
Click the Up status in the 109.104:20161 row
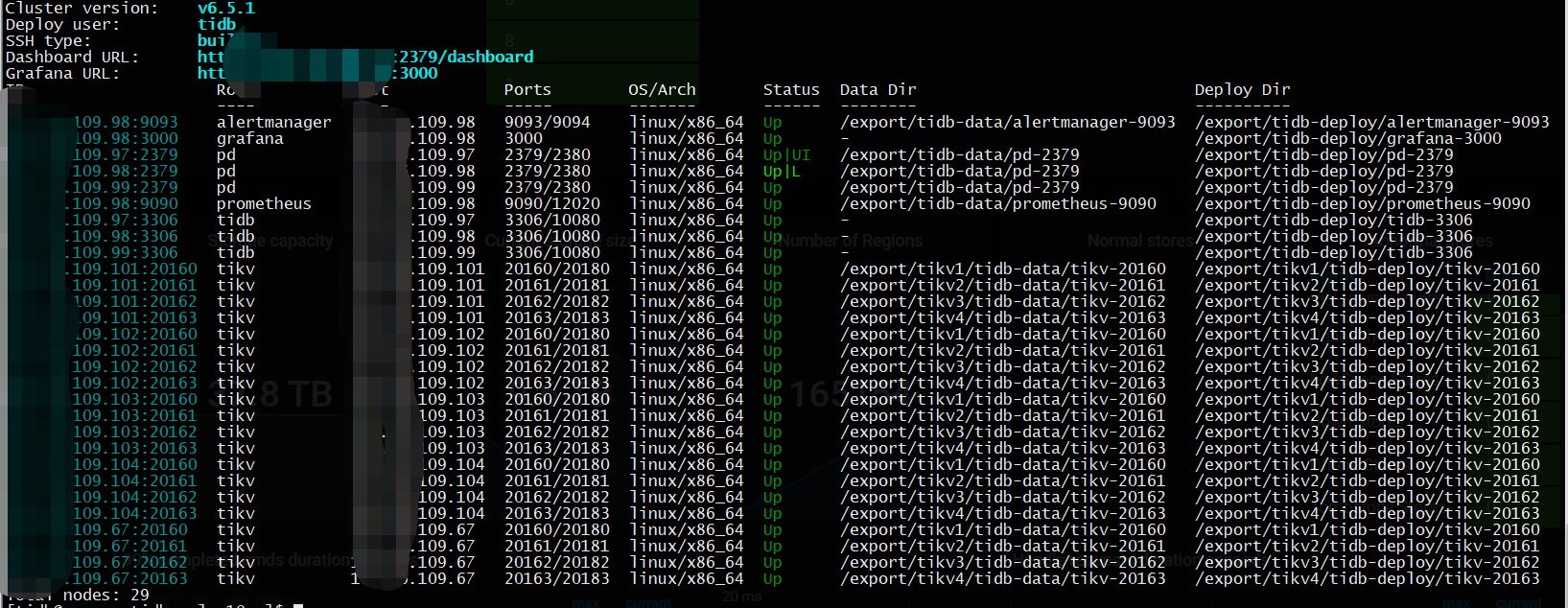point(772,480)
